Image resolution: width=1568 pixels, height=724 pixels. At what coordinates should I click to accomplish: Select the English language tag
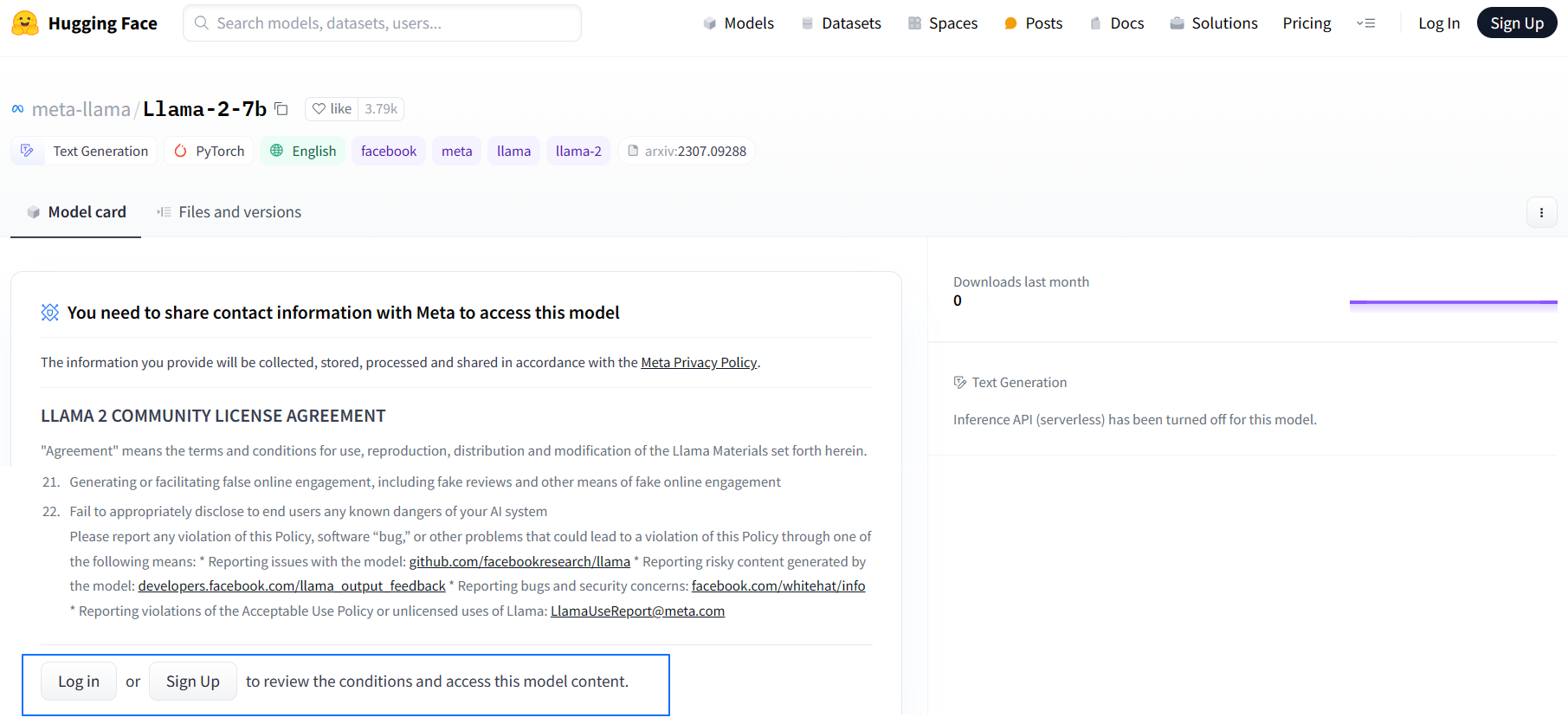pyautogui.click(x=303, y=151)
